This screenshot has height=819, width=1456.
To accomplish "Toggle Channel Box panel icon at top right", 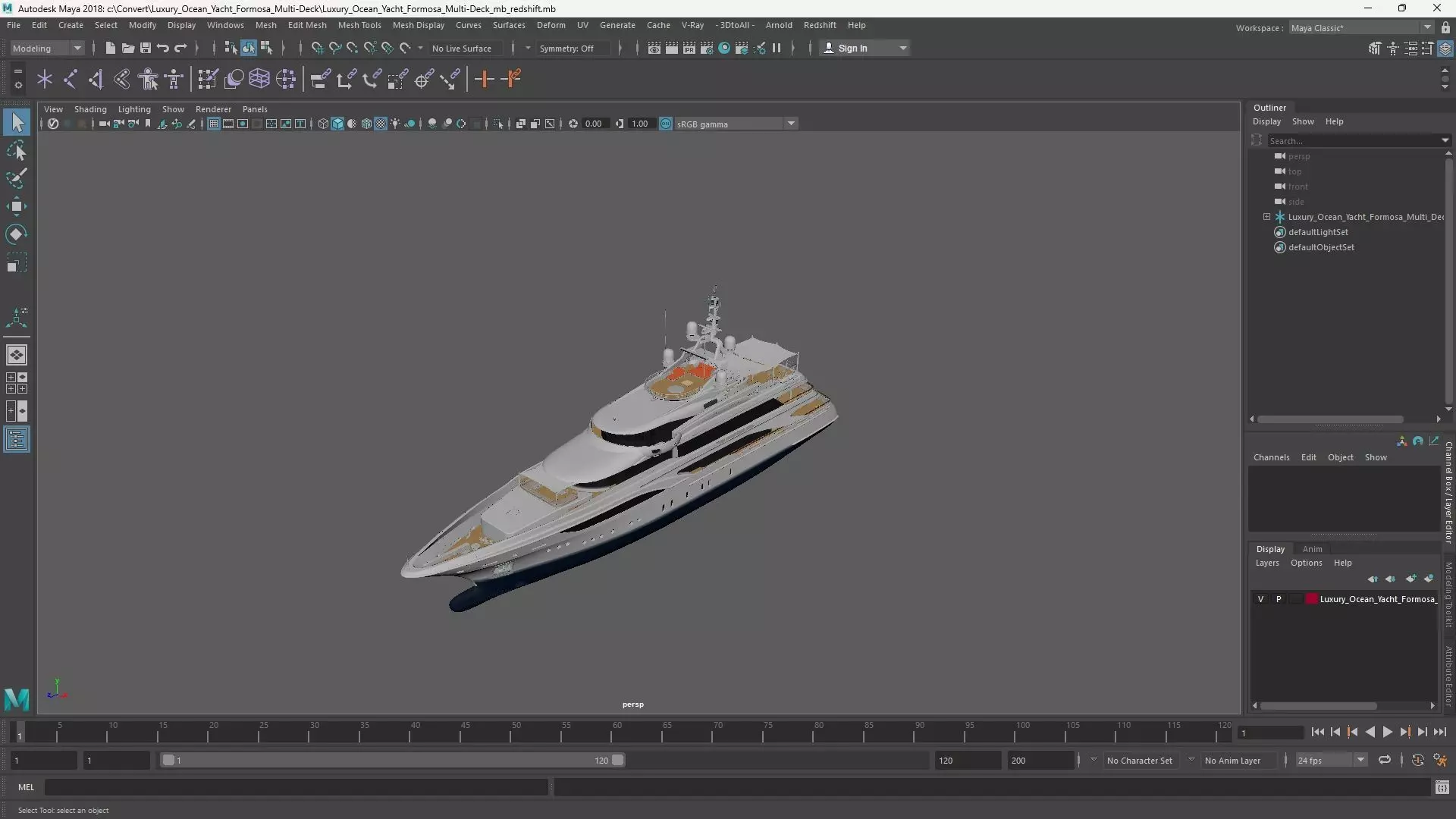I will point(1445,48).
